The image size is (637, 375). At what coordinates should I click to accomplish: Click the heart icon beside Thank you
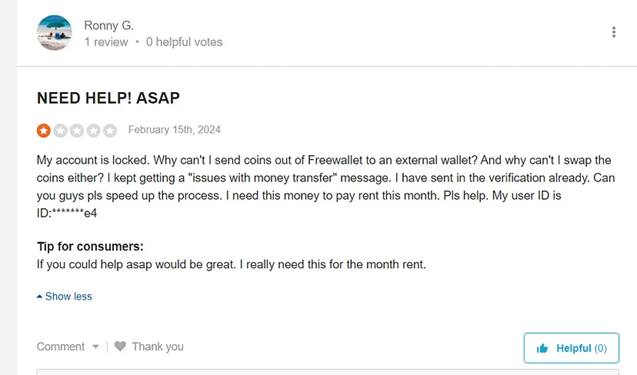click(x=120, y=346)
